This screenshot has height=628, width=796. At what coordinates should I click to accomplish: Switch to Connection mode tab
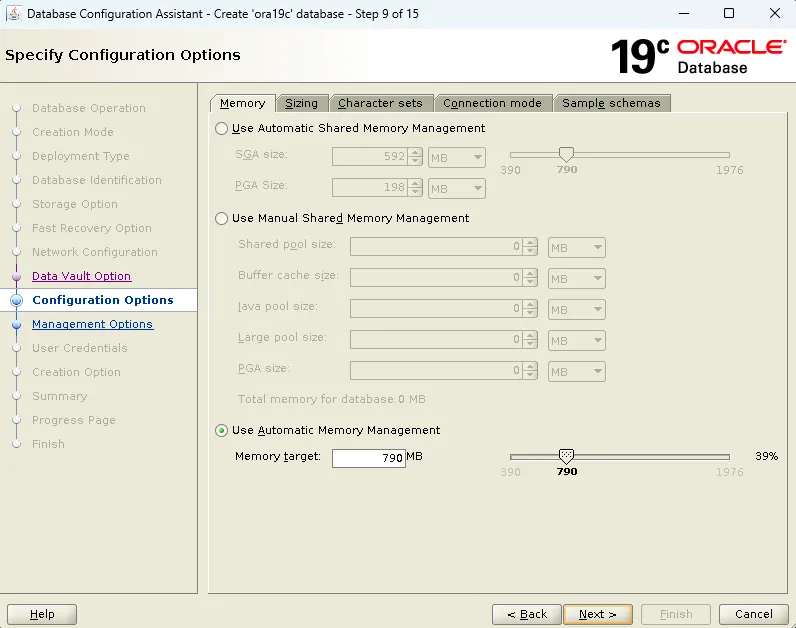tap(492, 103)
